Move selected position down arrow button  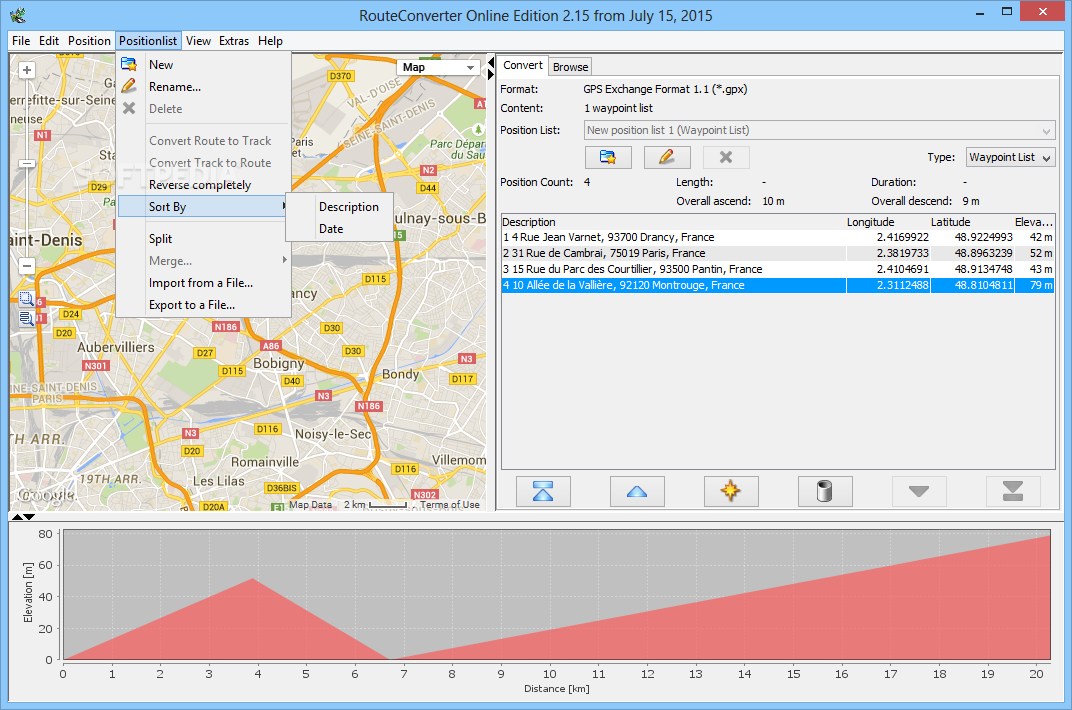tap(919, 491)
